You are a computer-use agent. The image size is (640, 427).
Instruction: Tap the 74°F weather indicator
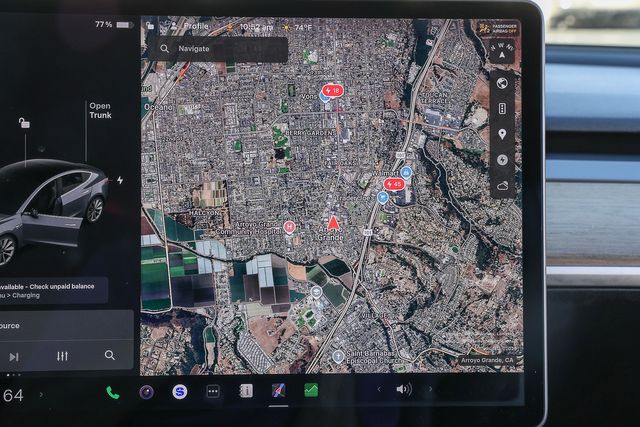297,27
